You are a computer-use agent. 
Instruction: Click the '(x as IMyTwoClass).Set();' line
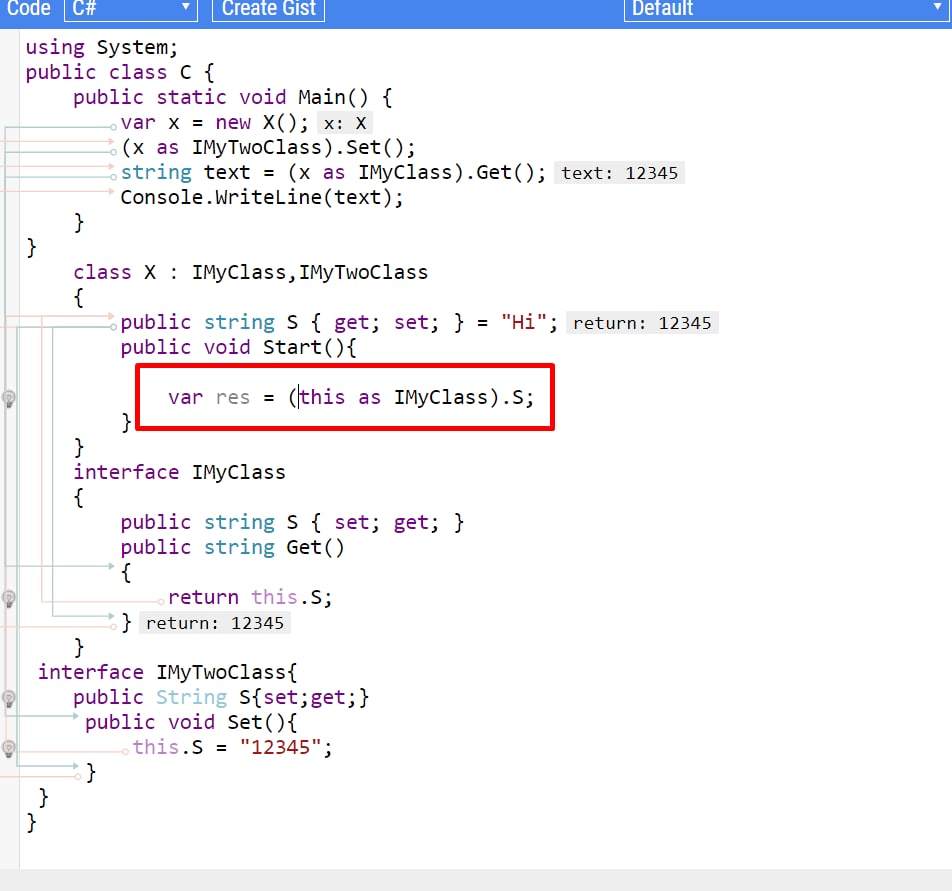[268, 147]
